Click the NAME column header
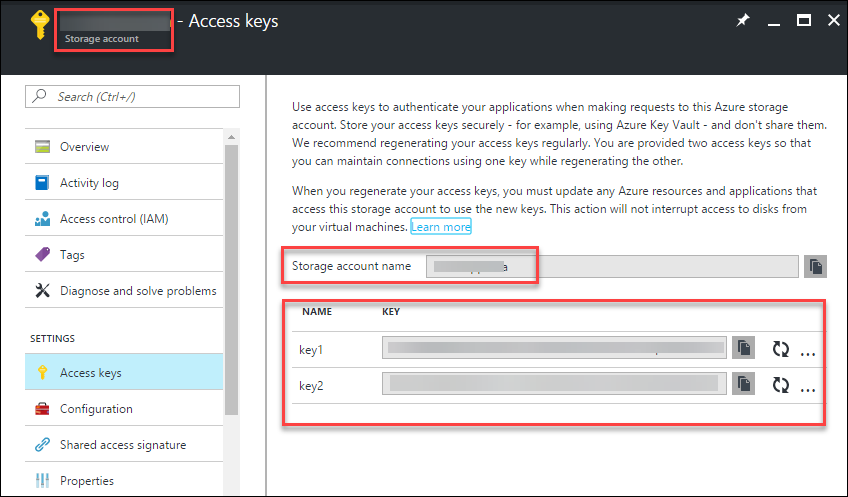This screenshot has width=848, height=497. click(317, 312)
